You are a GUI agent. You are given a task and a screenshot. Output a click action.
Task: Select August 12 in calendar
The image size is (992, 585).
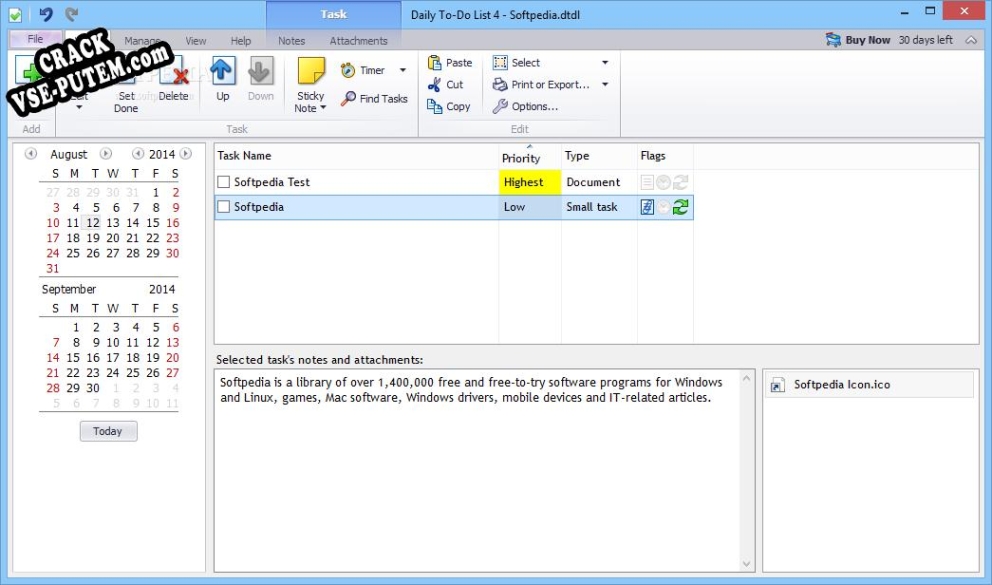93,223
